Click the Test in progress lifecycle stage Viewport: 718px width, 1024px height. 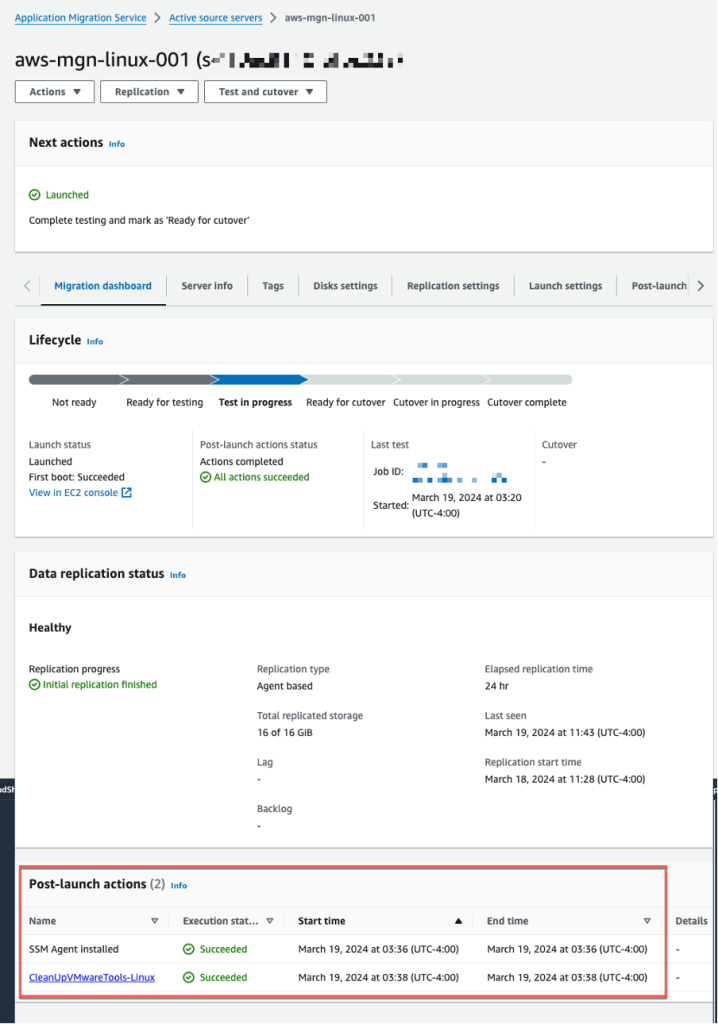[x=255, y=402]
